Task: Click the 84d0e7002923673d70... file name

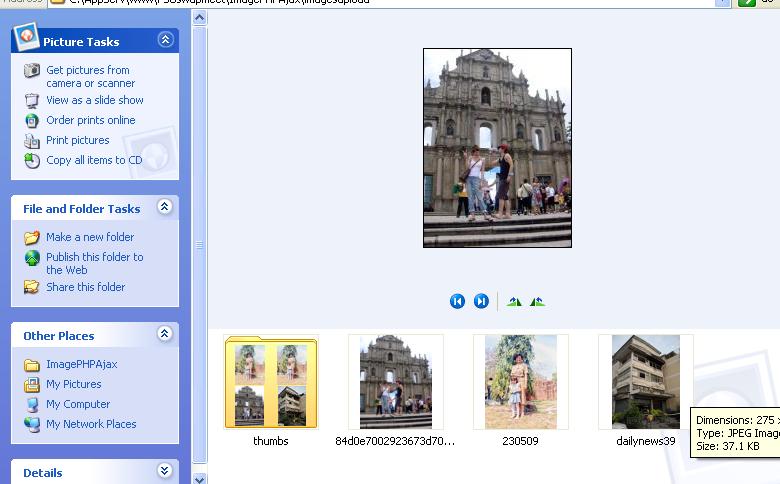Action: pyautogui.click(x=395, y=441)
